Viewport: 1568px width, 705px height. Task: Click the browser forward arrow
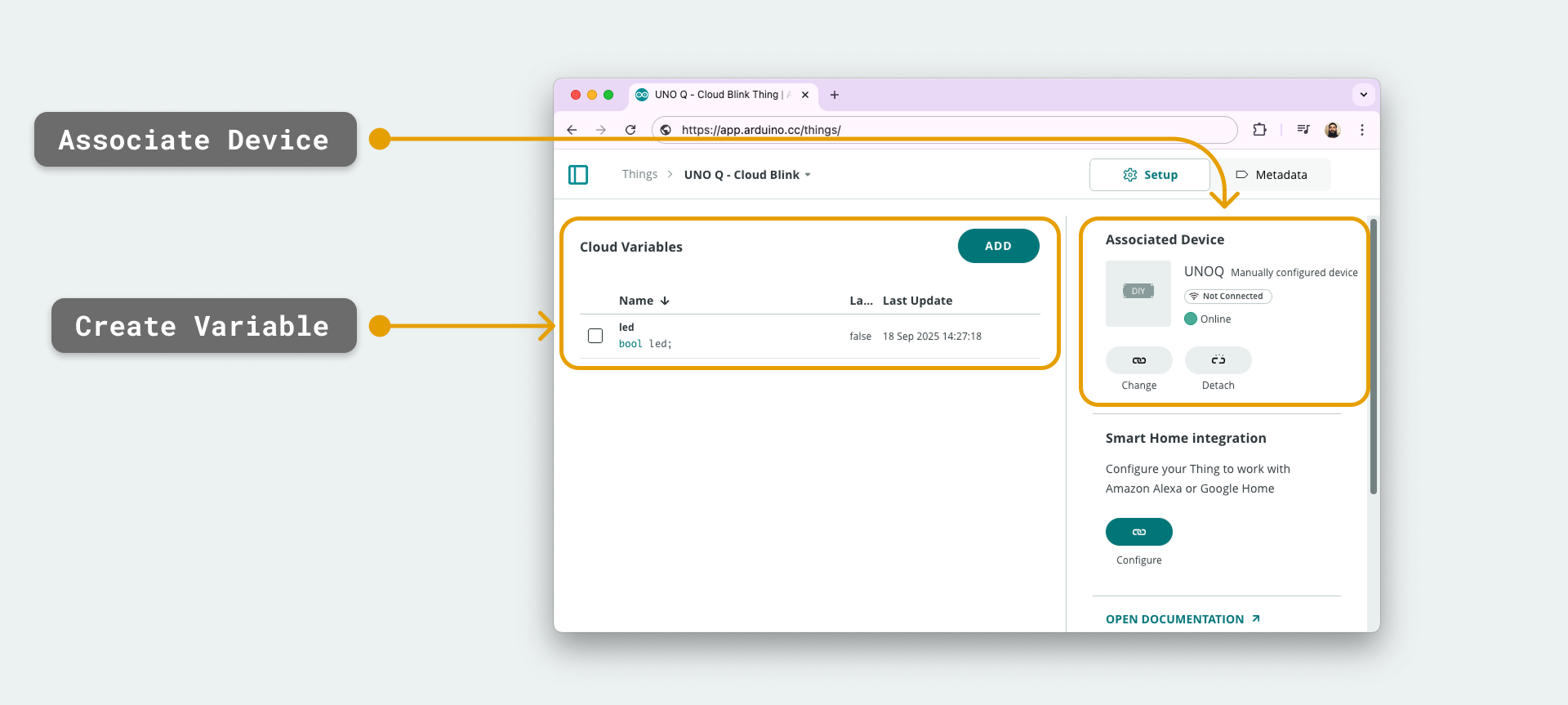coord(601,130)
